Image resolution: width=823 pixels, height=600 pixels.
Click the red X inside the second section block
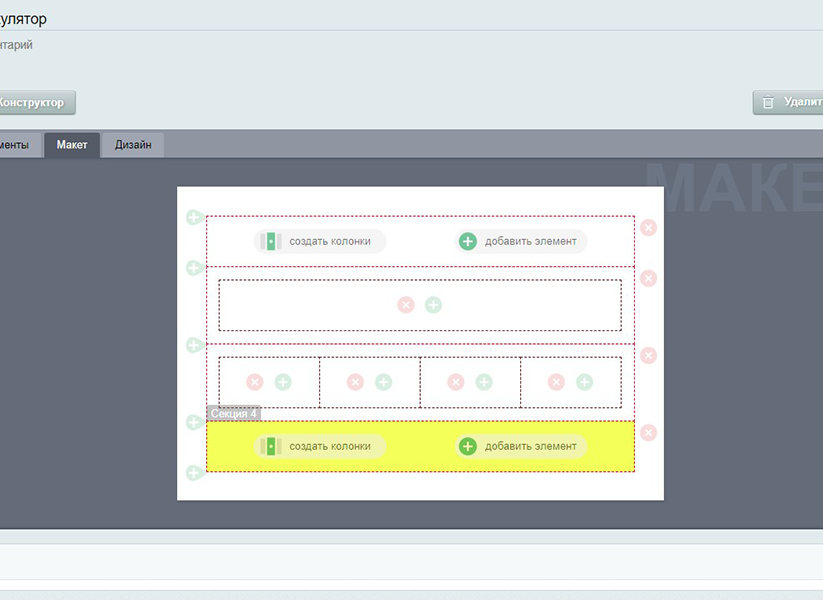pos(405,305)
